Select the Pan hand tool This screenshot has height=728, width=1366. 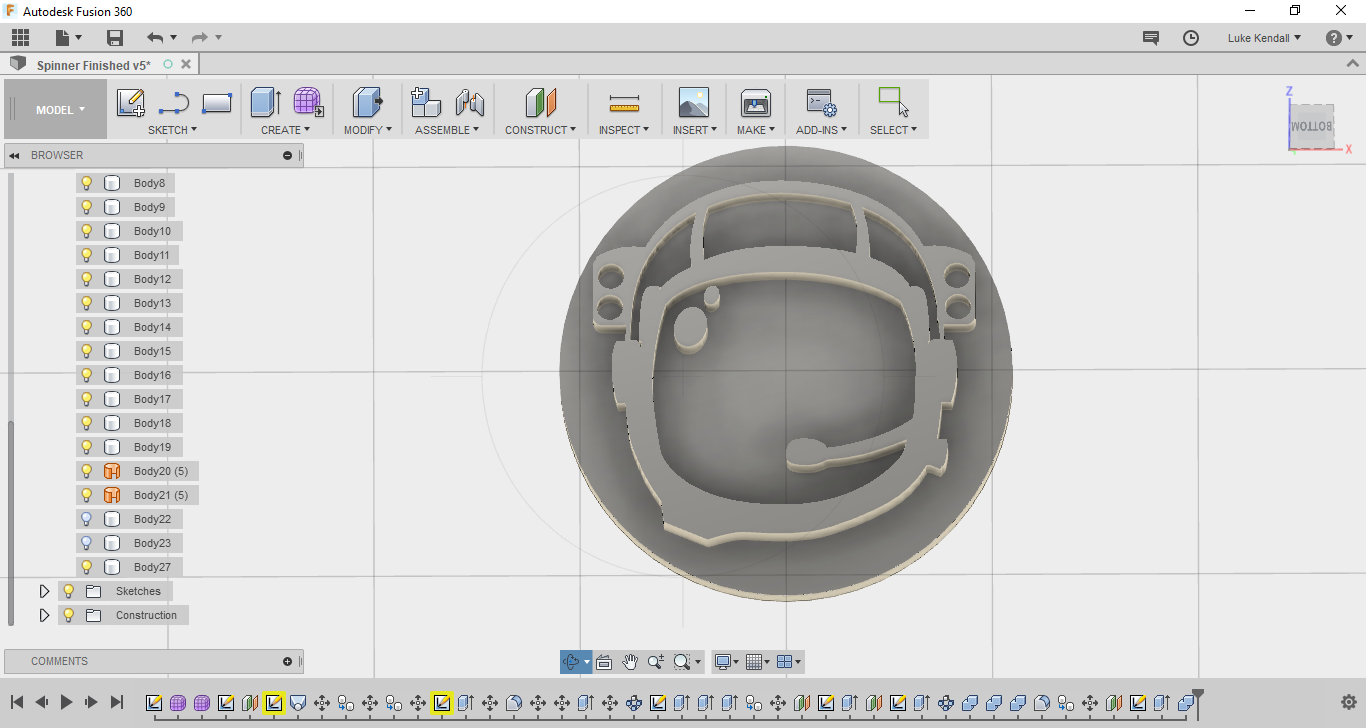(630, 662)
